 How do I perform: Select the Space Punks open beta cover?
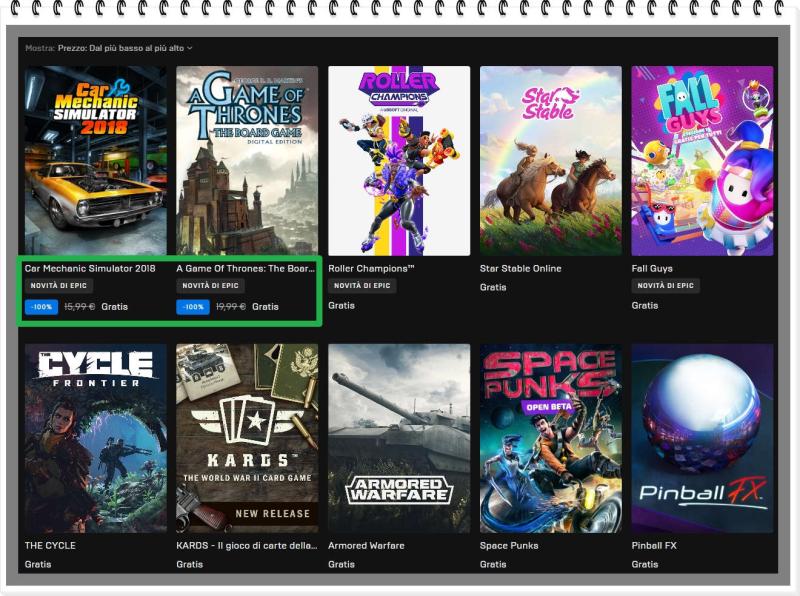[550, 438]
